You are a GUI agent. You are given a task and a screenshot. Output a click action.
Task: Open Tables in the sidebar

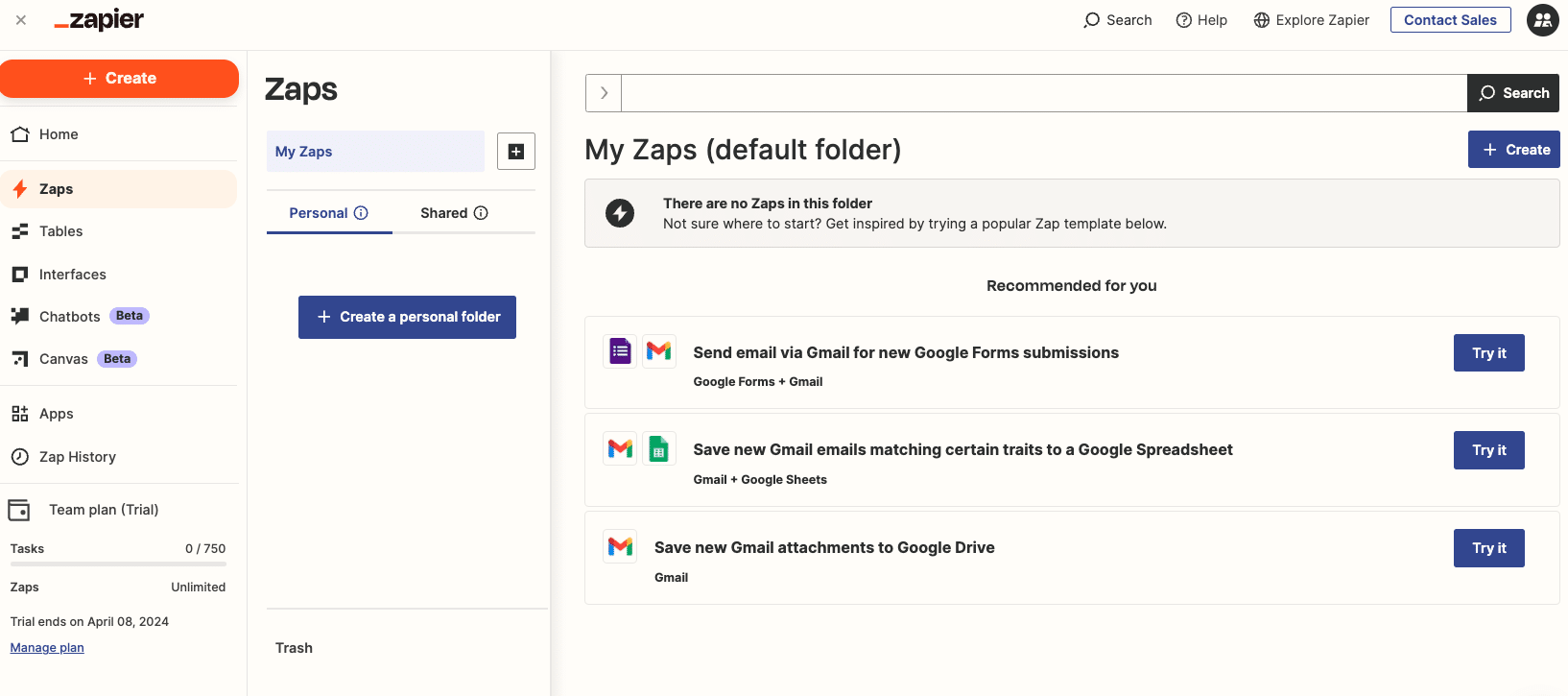tap(119, 231)
